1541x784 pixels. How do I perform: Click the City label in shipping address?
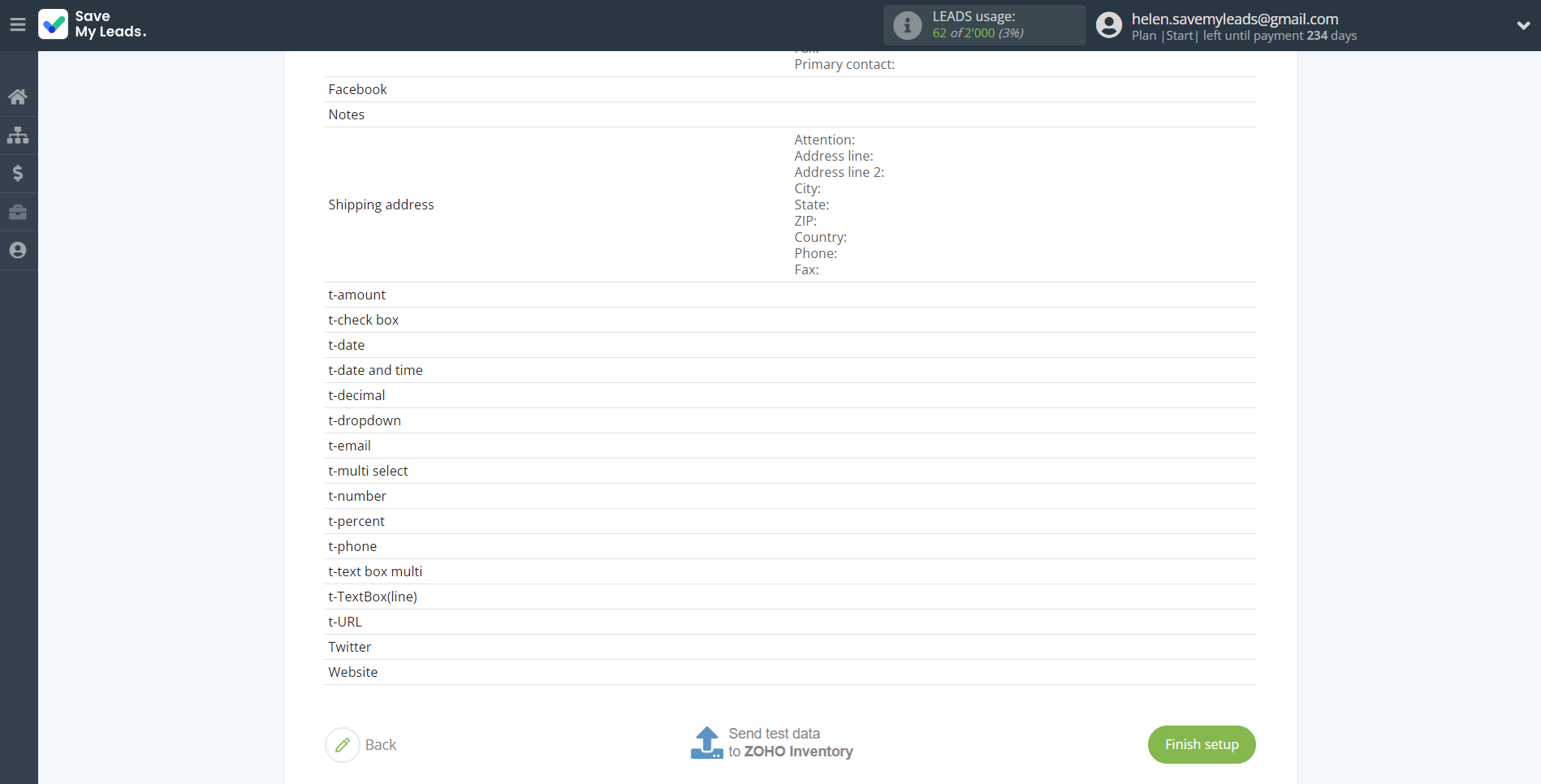coord(807,188)
